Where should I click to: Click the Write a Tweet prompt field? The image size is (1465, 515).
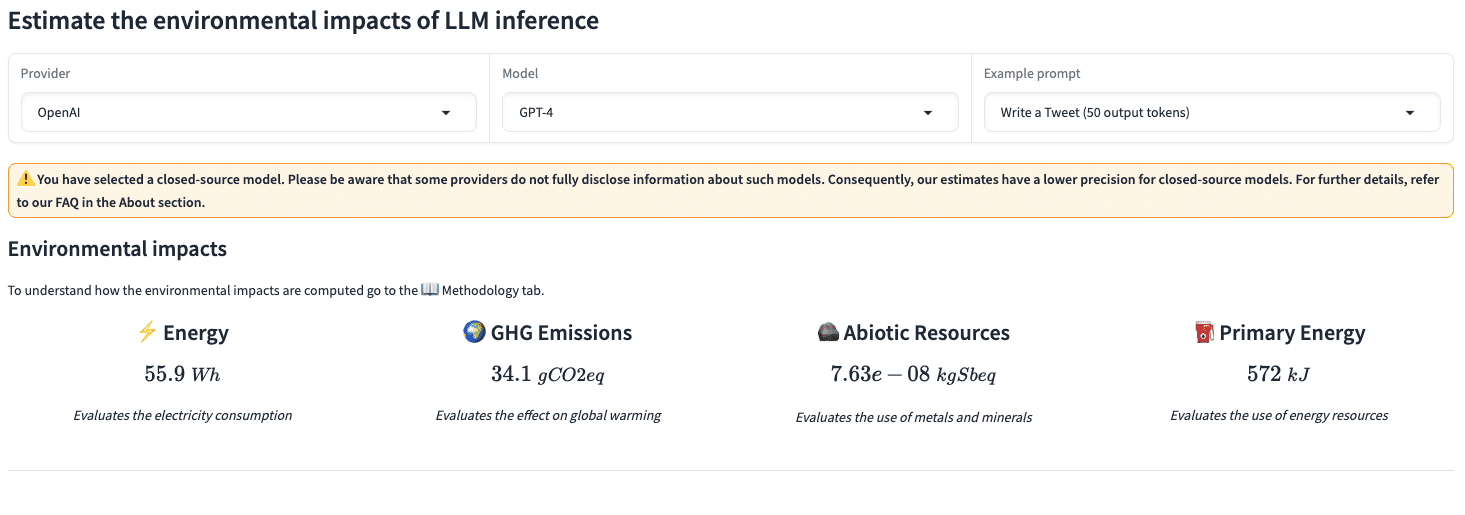coord(1212,112)
